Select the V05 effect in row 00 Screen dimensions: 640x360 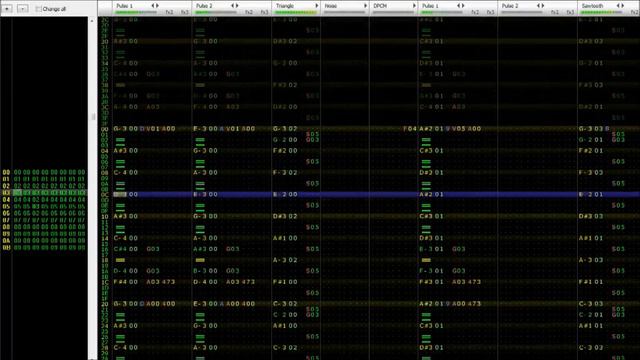(458, 129)
